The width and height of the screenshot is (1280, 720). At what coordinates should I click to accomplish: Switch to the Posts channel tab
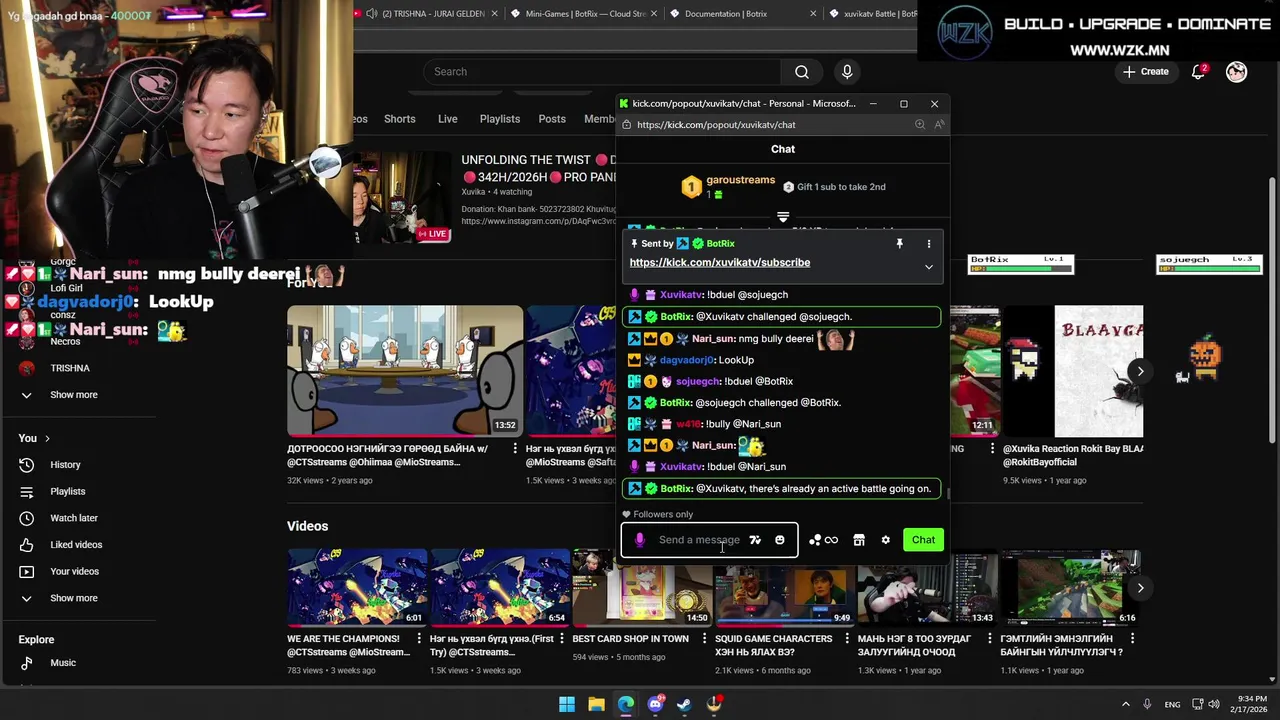552,119
